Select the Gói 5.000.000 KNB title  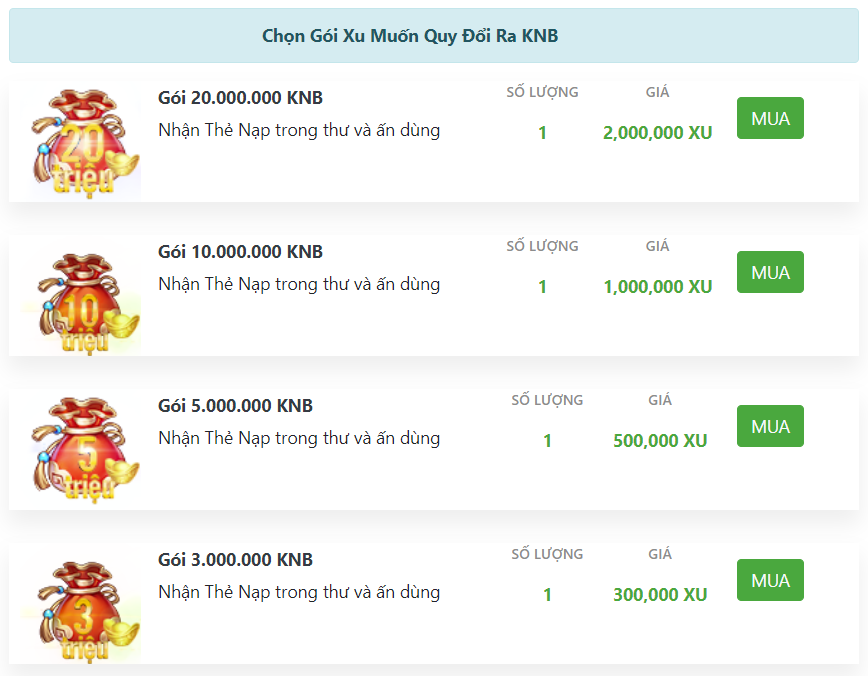[235, 406]
